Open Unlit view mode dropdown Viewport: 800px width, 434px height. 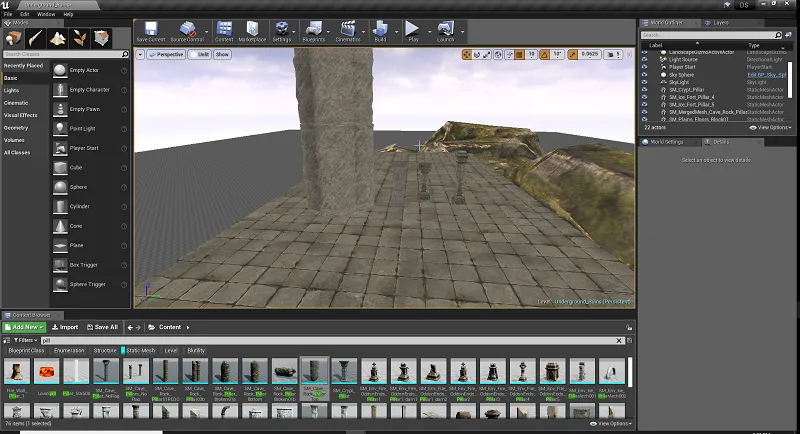(199, 55)
